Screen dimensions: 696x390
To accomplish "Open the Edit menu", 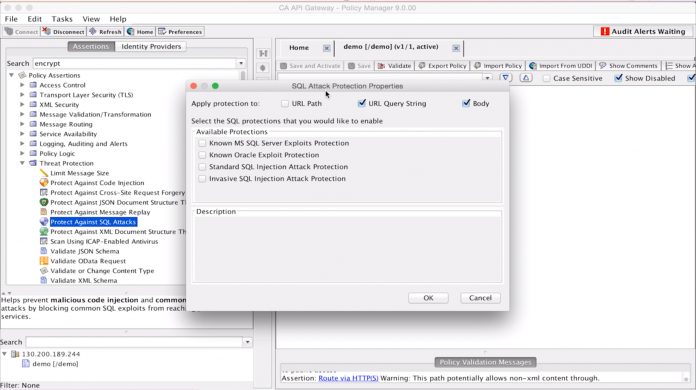I will click(34, 19).
